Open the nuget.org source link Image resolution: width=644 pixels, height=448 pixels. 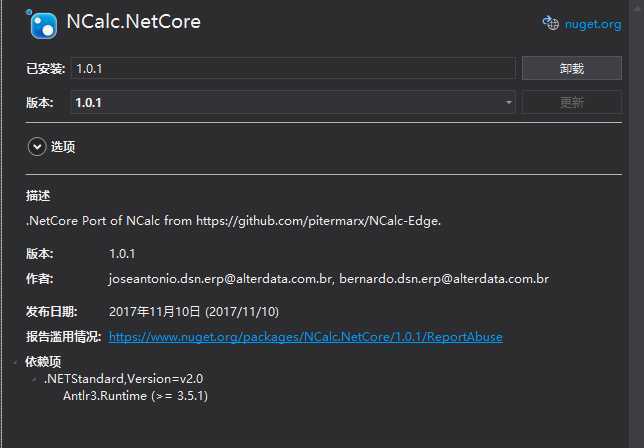coord(593,25)
